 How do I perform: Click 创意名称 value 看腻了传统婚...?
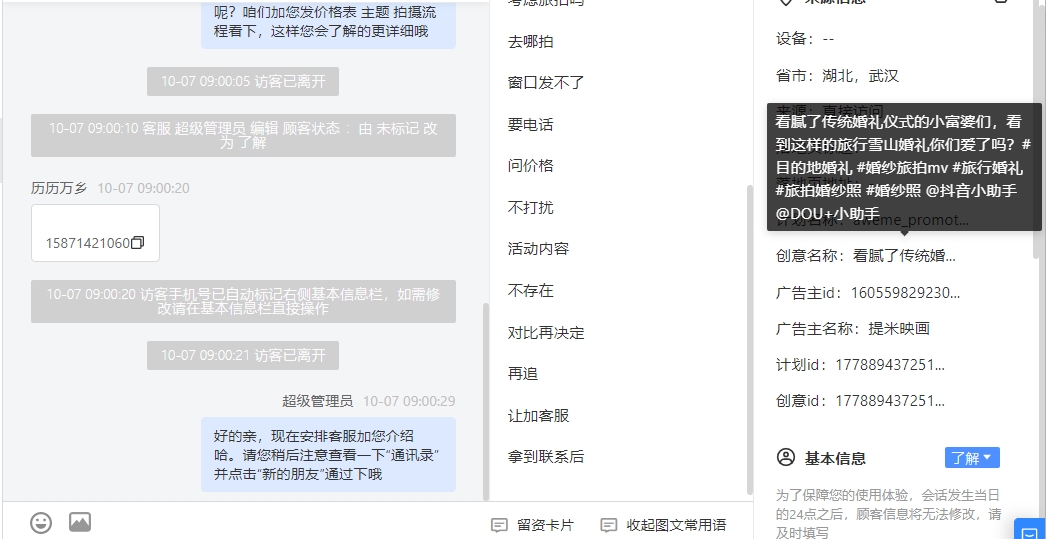[905, 256]
